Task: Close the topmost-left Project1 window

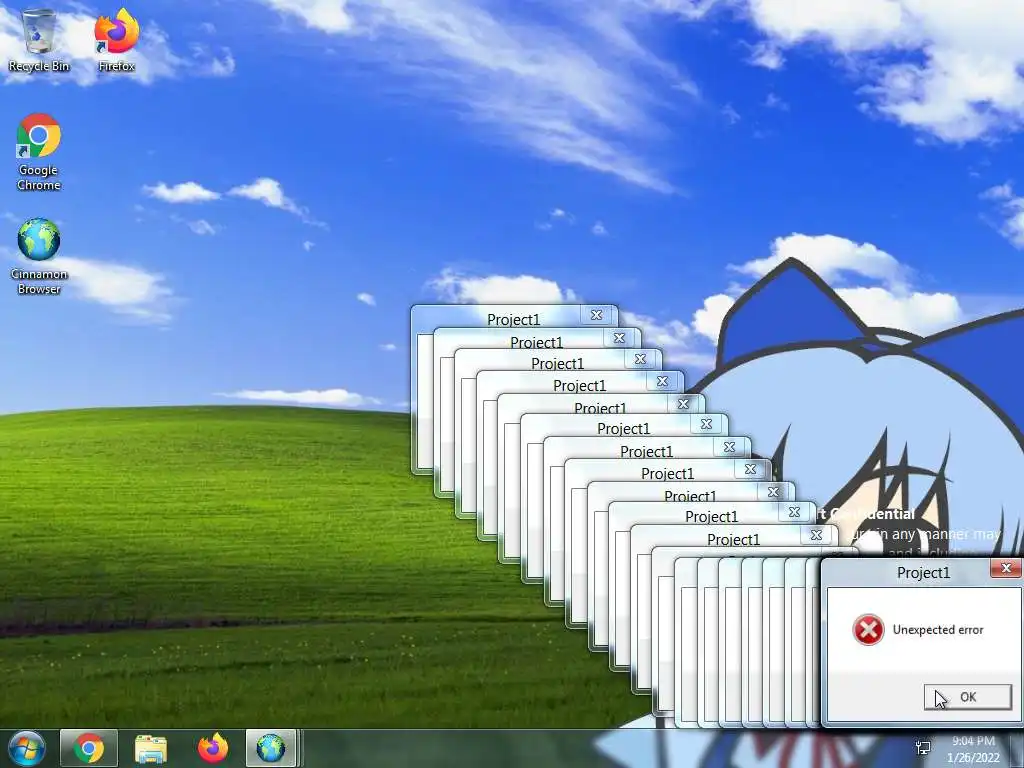Action: (596, 315)
